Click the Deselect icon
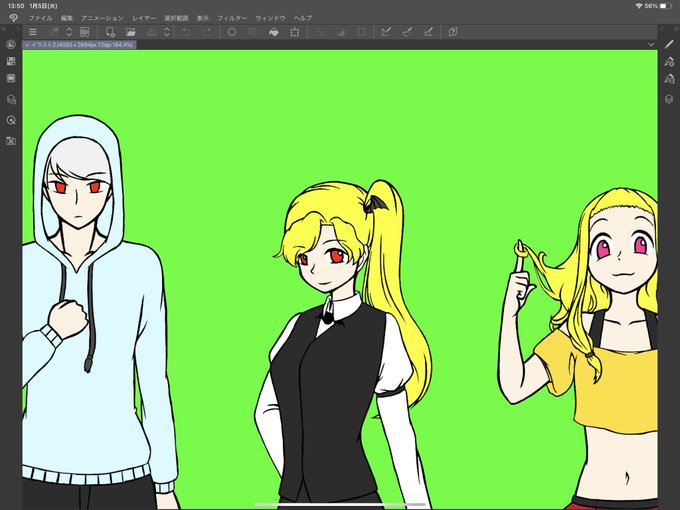The width and height of the screenshot is (680, 510). coord(320,32)
